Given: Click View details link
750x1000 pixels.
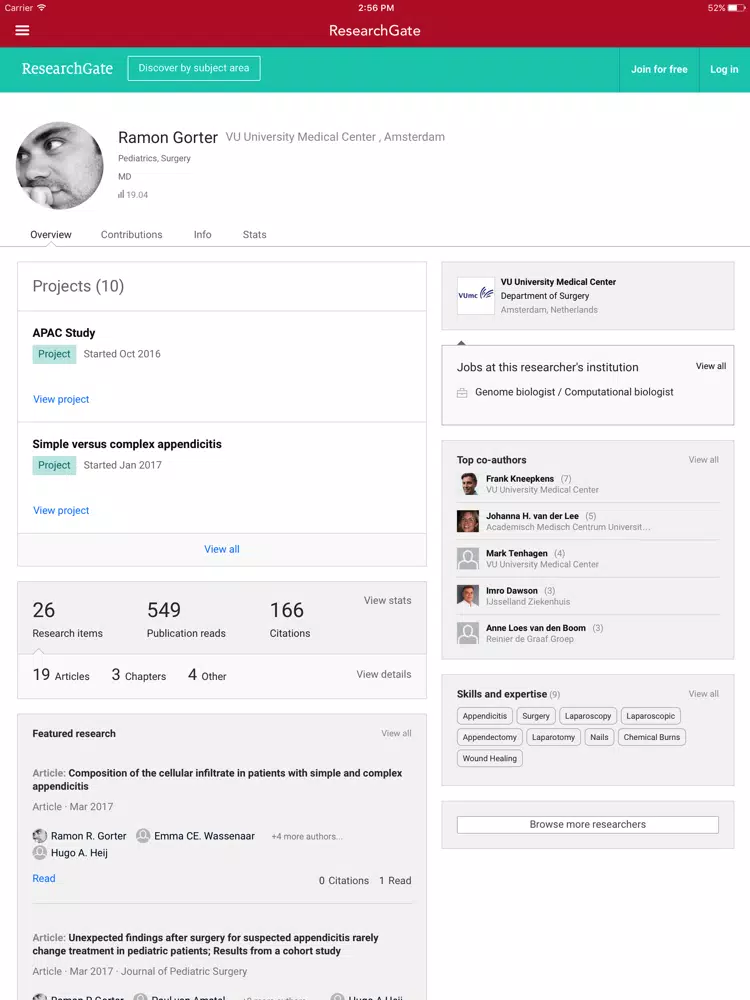Looking at the screenshot, I should [384, 674].
